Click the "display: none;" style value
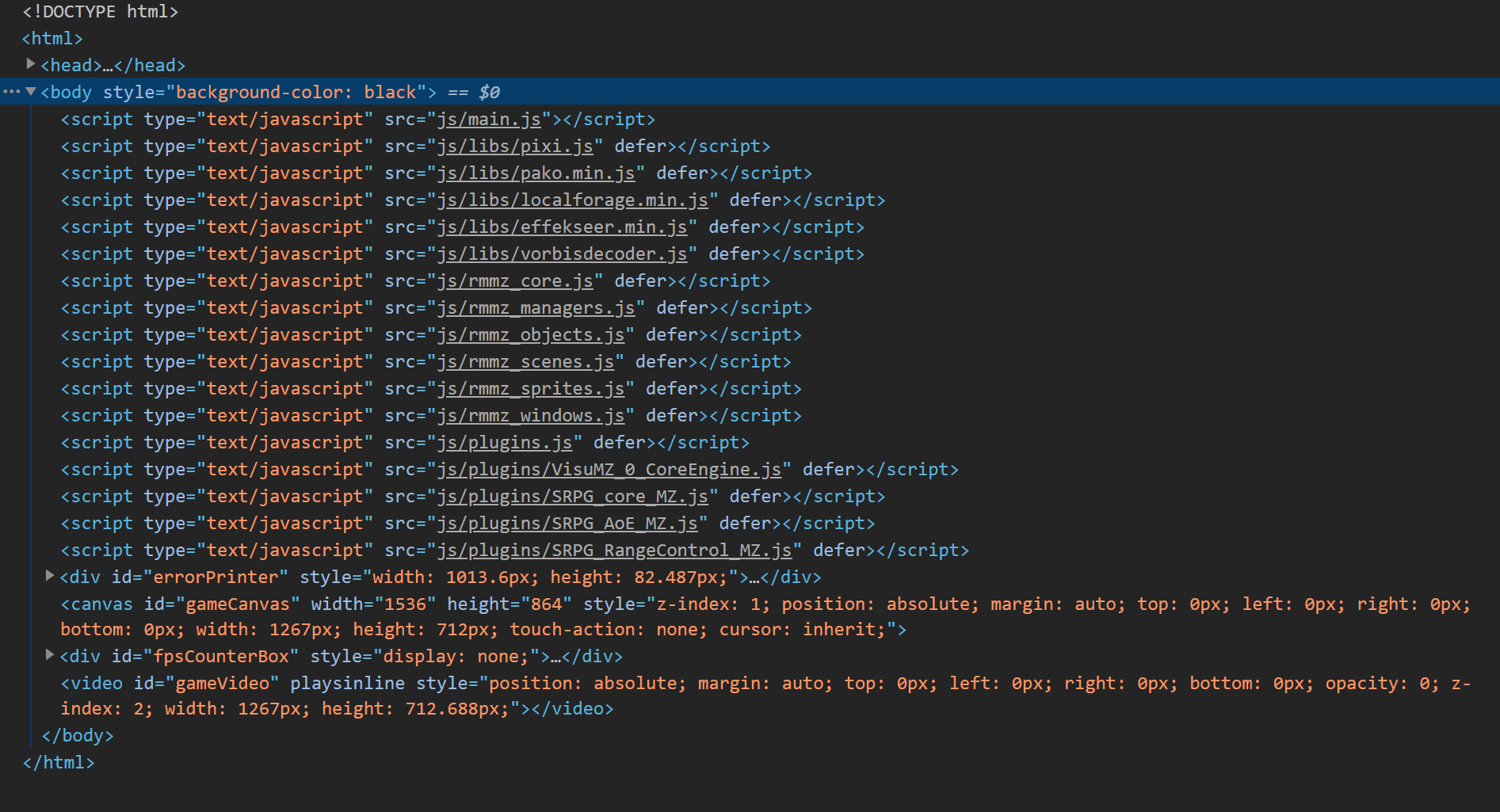The width and height of the screenshot is (1500, 812). [x=456, y=657]
